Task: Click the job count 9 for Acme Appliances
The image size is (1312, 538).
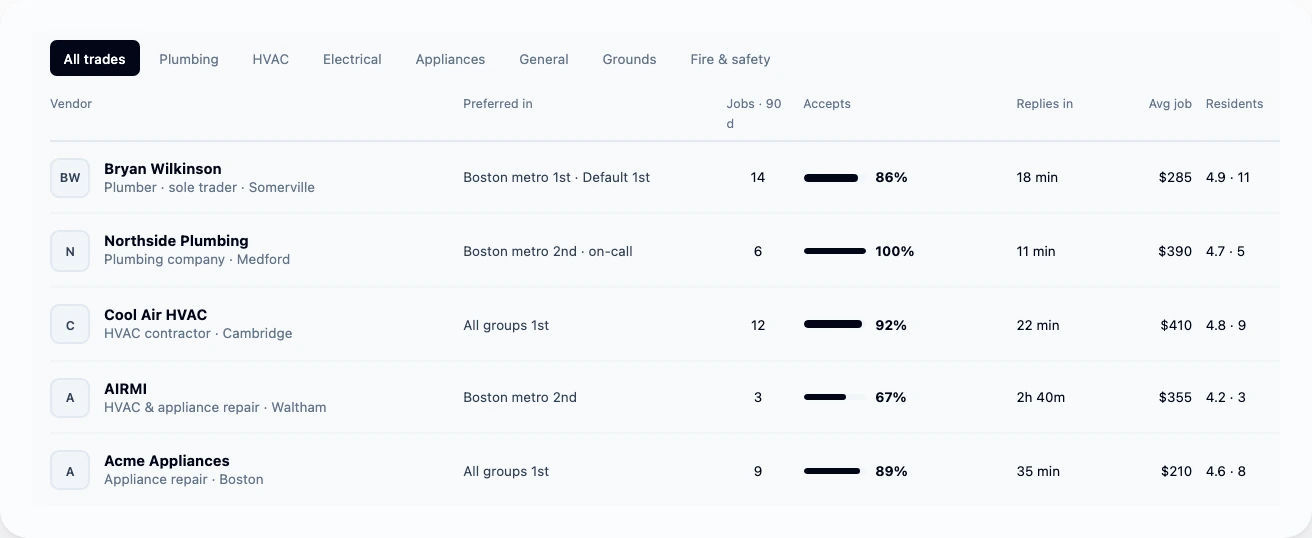Action: tap(758, 472)
